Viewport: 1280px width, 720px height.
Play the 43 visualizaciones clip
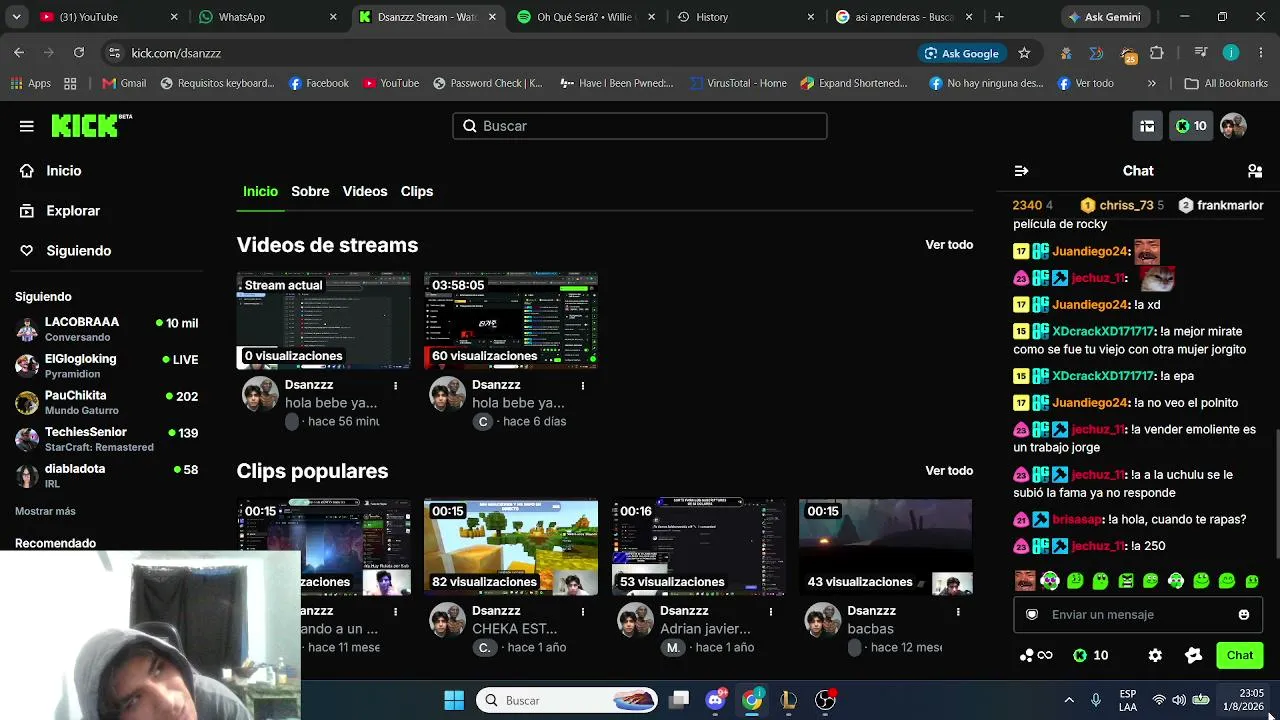coord(886,546)
